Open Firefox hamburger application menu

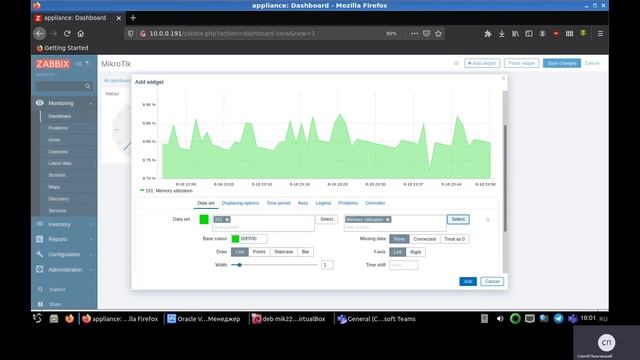[600, 33]
